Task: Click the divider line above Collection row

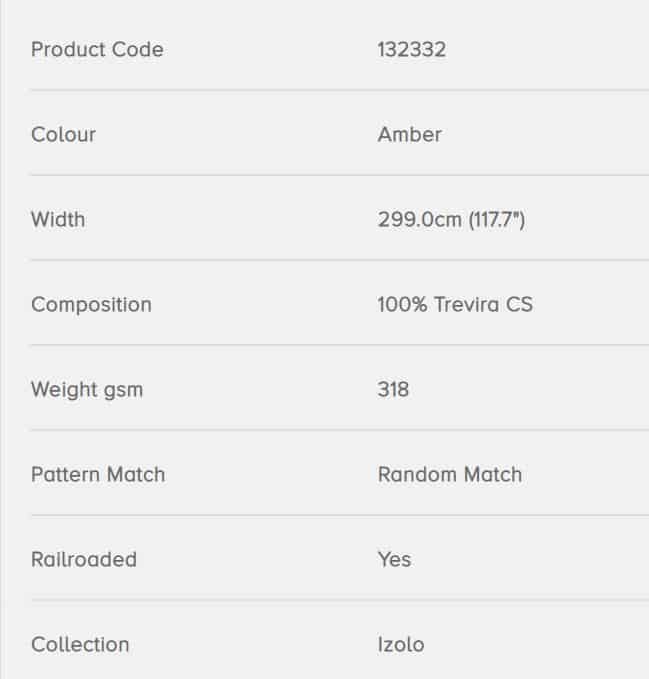Action: [x=339, y=600]
